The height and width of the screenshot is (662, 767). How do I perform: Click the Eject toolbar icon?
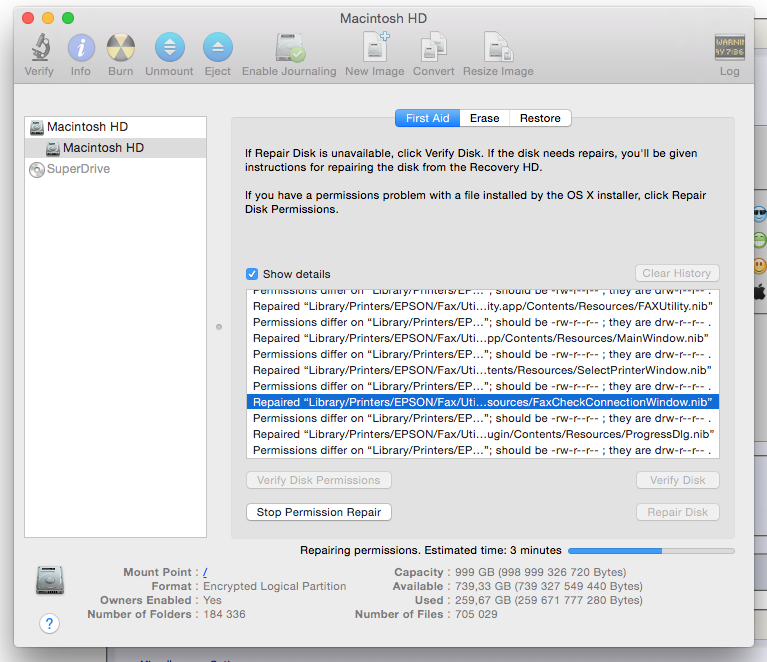[218, 47]
